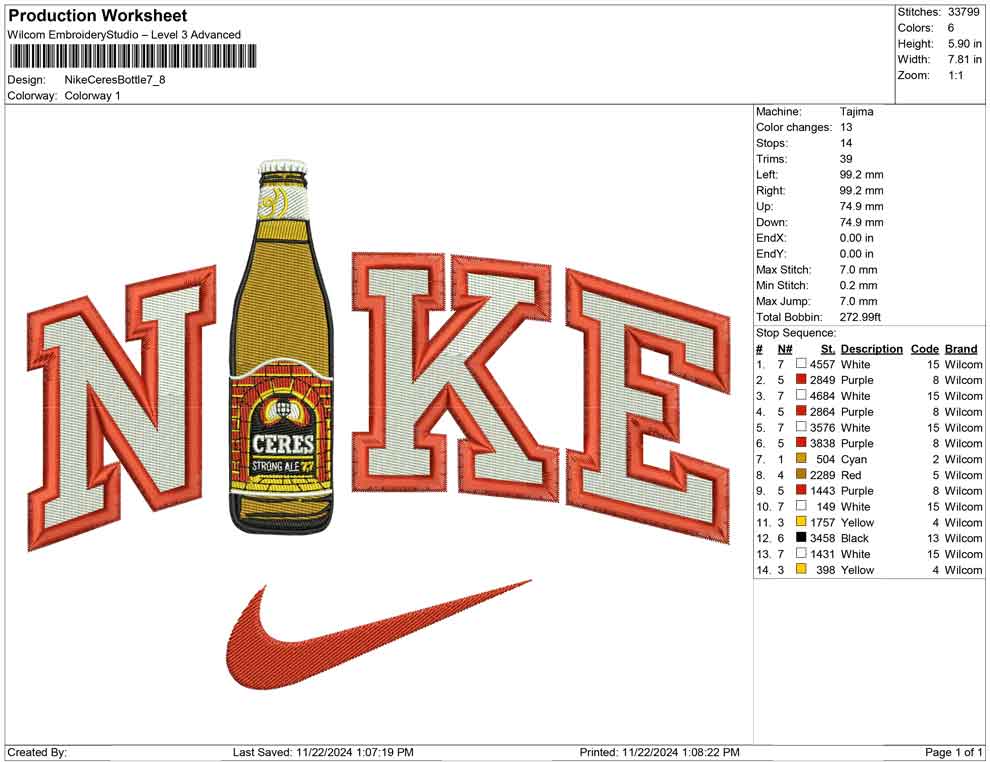The height and width of the screenshot is (762, 990).
Task: Click the "Code" column header
Action: (x=925, y=348)
